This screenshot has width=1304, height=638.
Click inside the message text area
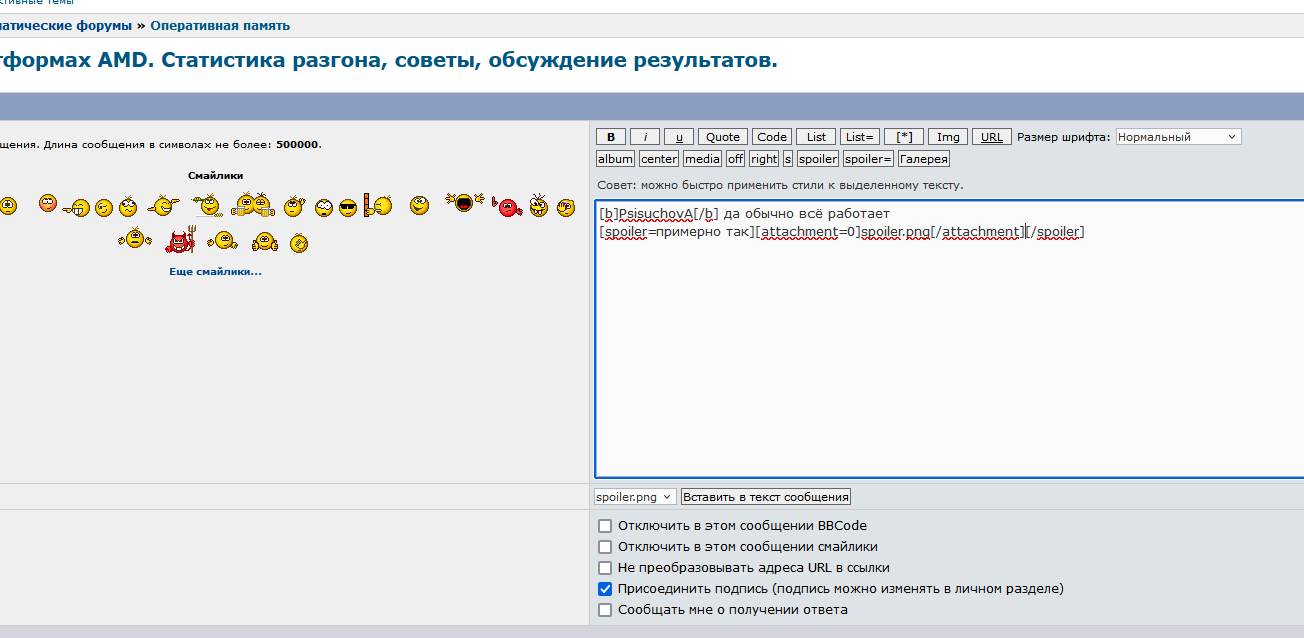click(x=949, y=340)
